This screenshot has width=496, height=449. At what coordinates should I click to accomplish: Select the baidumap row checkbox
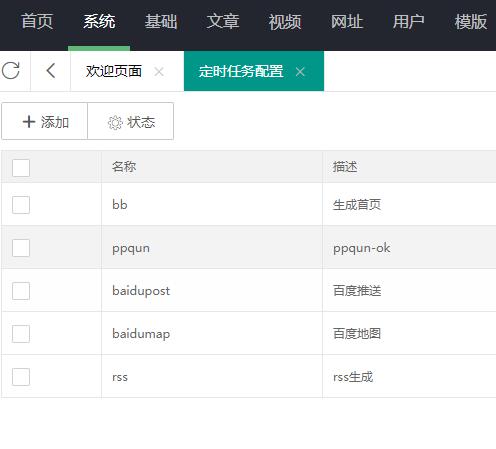point(21,334)
